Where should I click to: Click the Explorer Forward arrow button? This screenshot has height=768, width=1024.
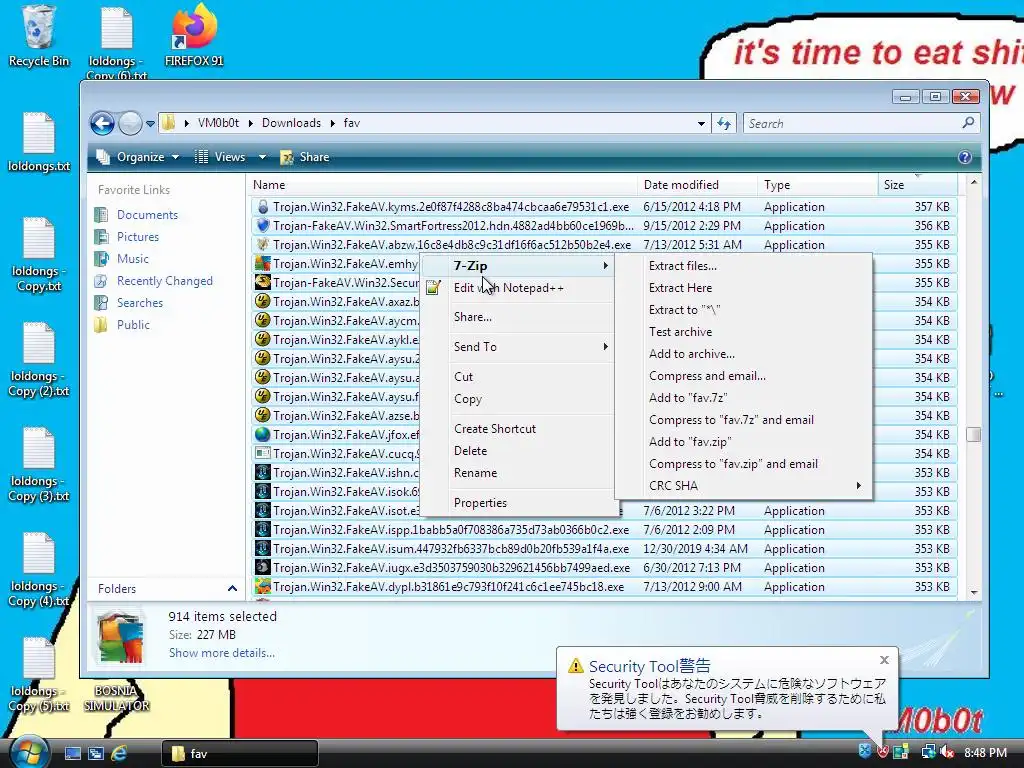(x=130, y=123)
